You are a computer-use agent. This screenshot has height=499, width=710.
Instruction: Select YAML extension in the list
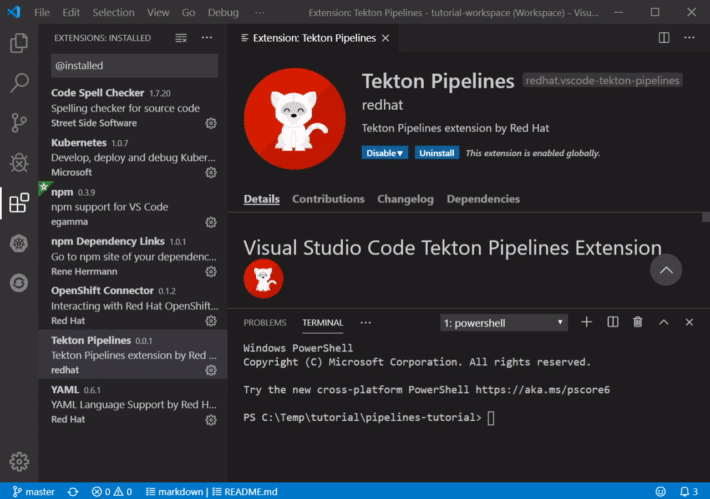[133, 404]
